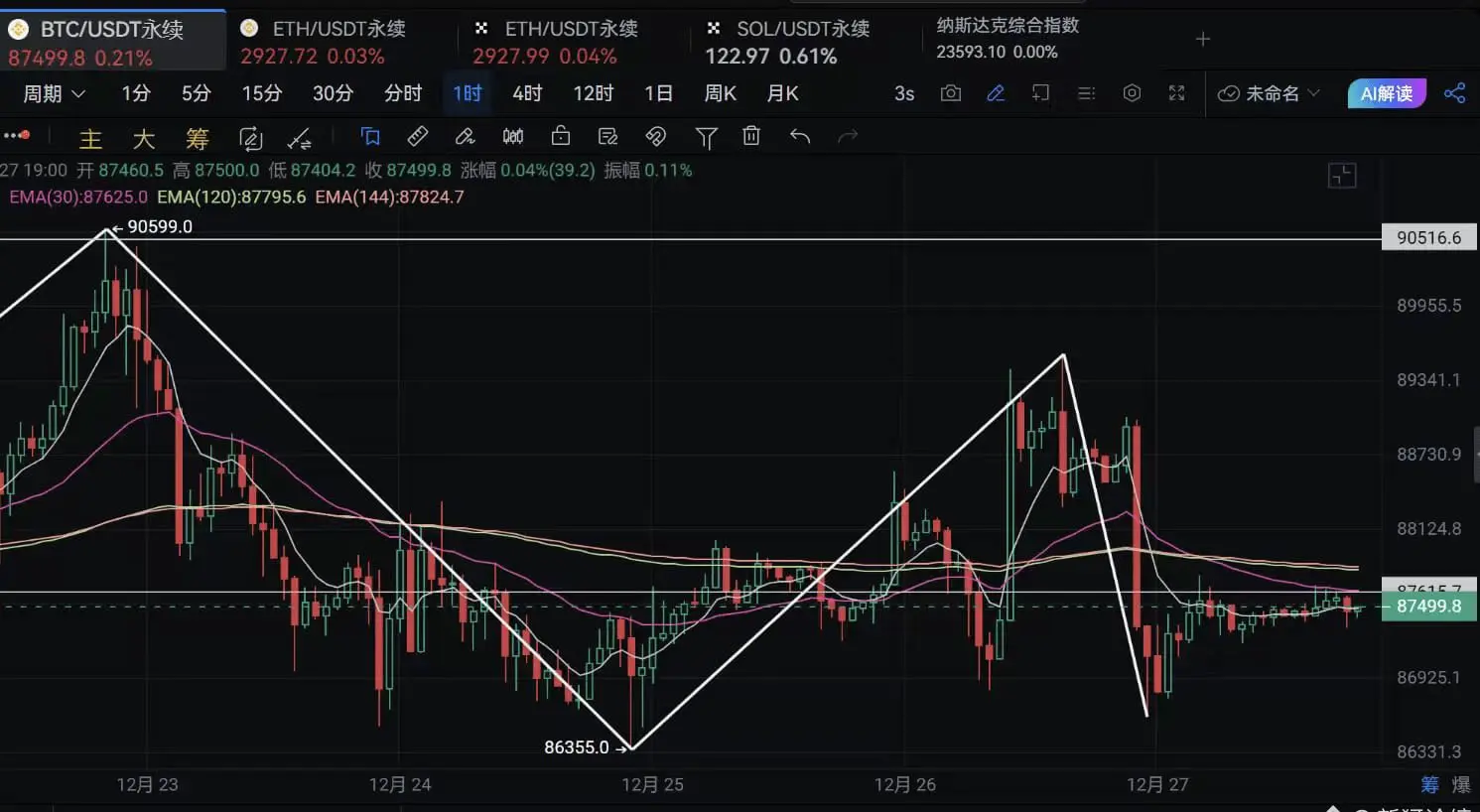Screen dimensions: 1480x812
Task: Toggle the drawing pencil tool
Action: point(996,93)
